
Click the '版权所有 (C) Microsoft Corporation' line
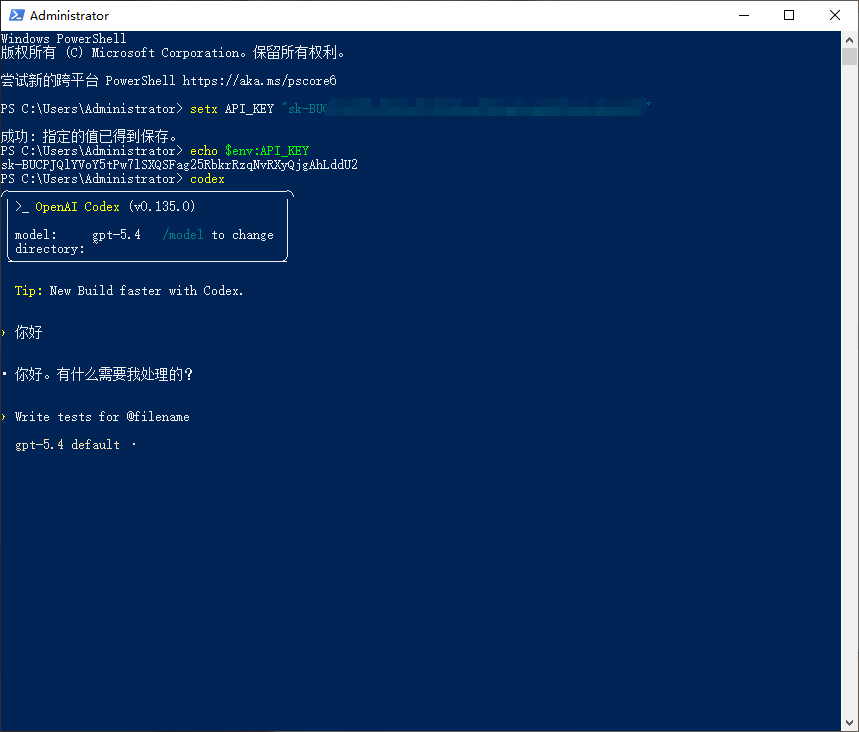point(173,53)
